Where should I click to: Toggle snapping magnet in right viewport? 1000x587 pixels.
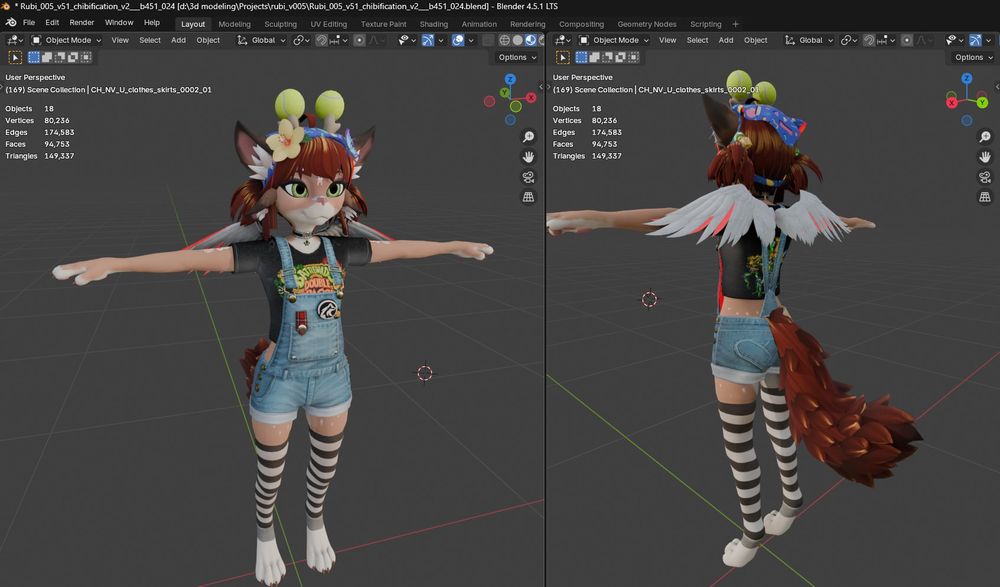click(869, 40)
